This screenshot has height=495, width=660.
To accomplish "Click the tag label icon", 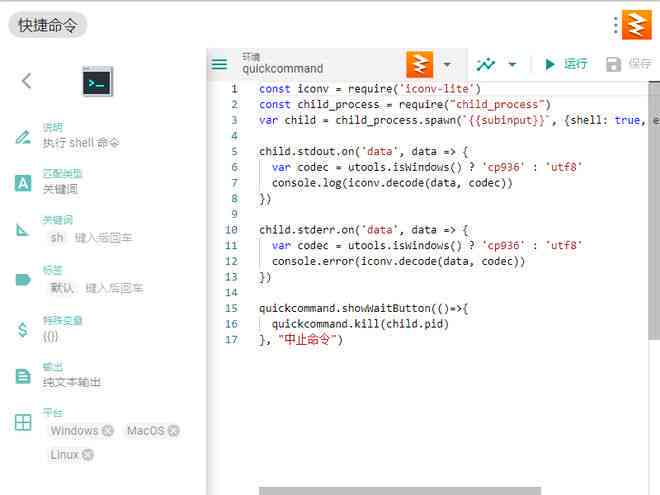I will tap(23, 279).
